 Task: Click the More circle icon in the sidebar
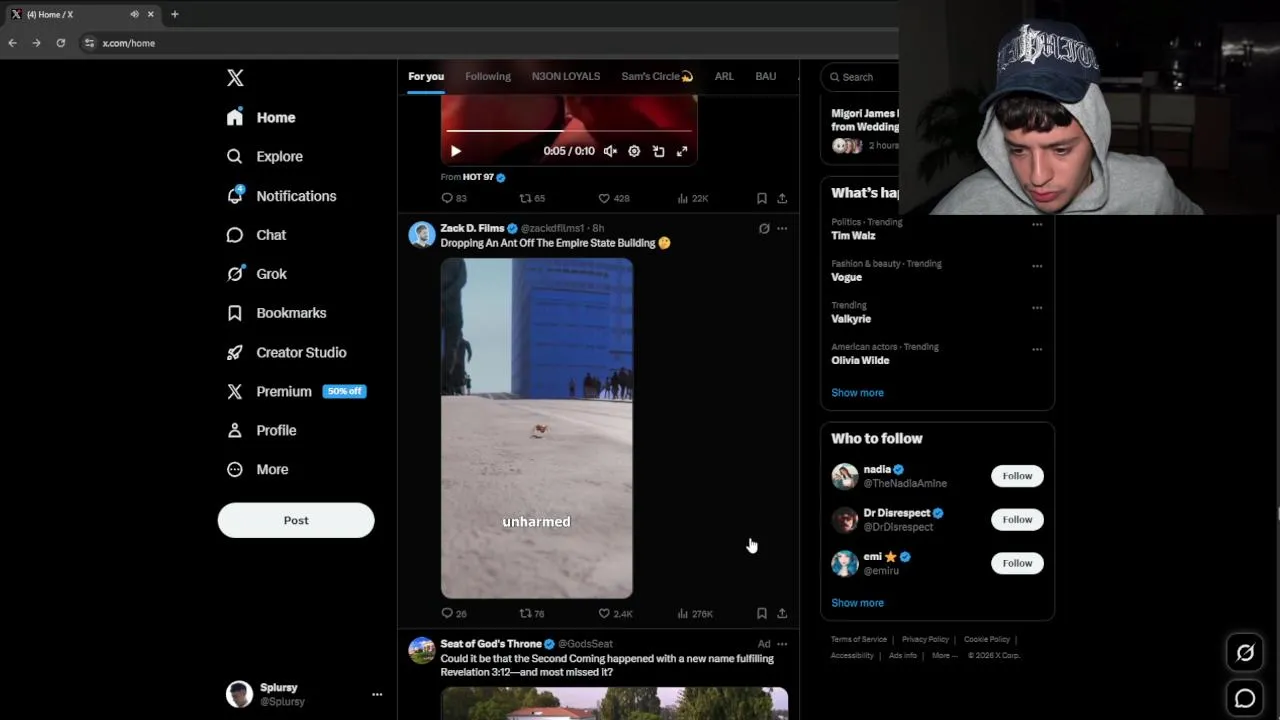(235, 469)
